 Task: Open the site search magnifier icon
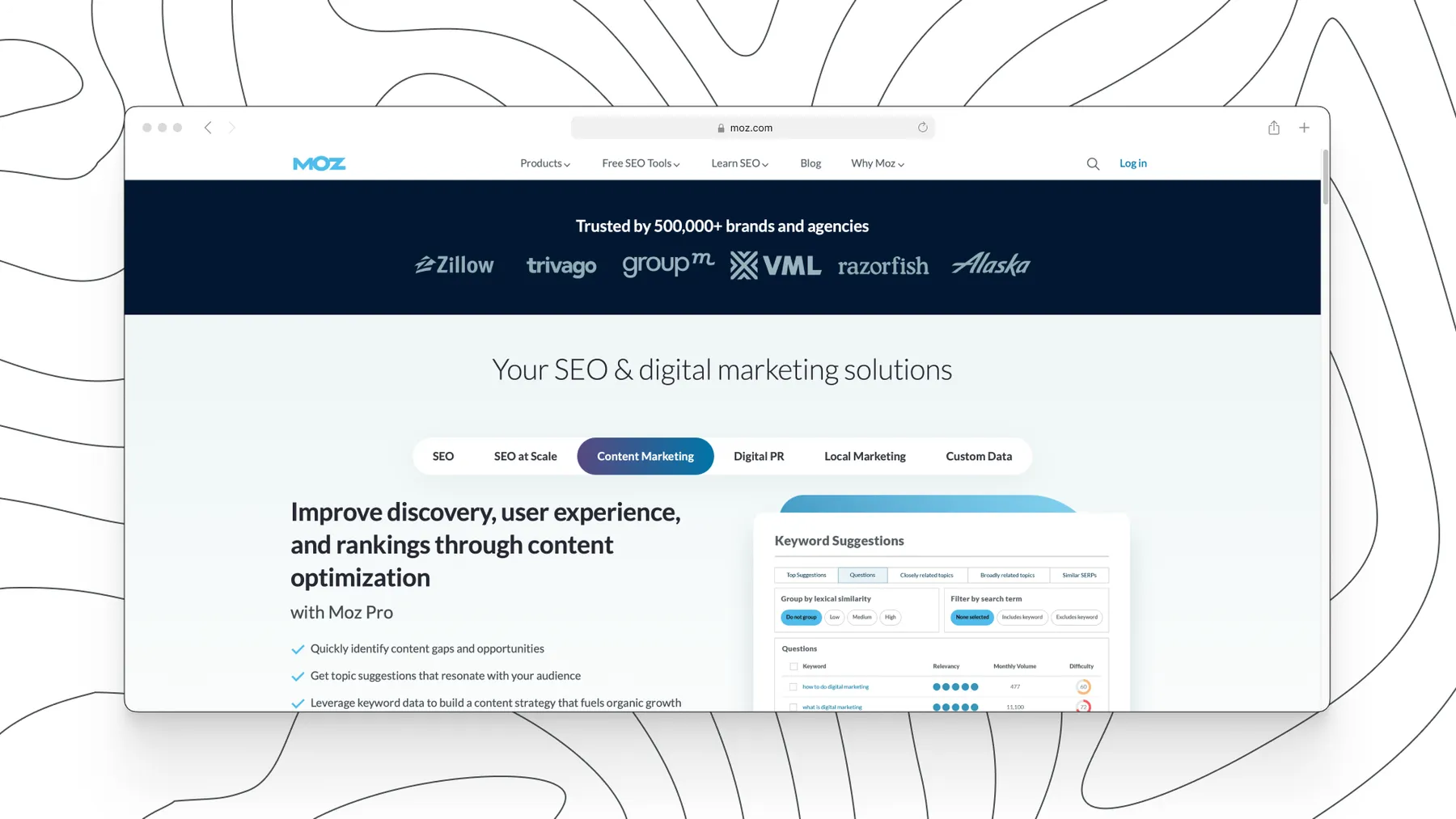[1093, 163]
